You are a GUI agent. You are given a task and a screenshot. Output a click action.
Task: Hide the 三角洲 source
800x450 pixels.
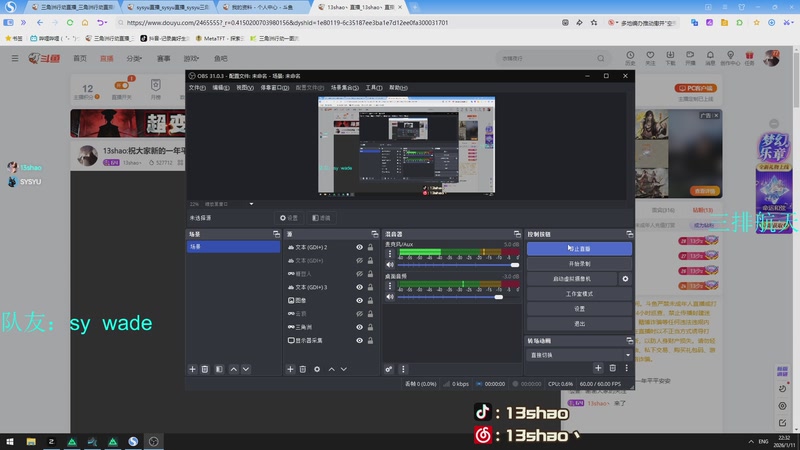[360, 327]
